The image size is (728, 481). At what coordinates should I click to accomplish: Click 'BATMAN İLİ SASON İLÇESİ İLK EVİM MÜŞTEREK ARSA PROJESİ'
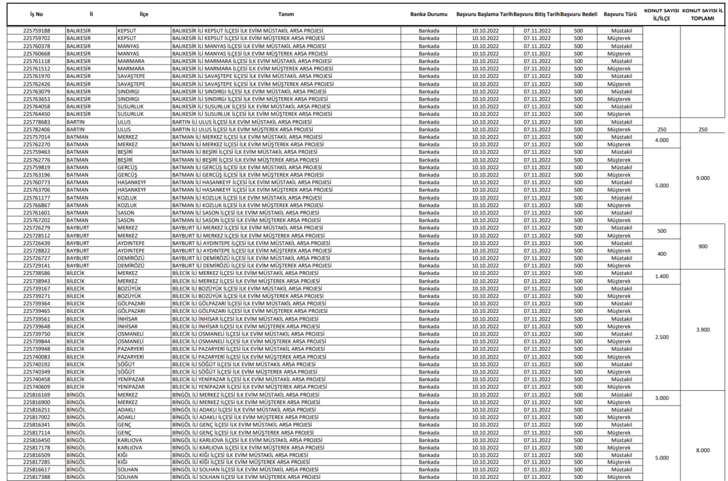(x=246, y=220)
